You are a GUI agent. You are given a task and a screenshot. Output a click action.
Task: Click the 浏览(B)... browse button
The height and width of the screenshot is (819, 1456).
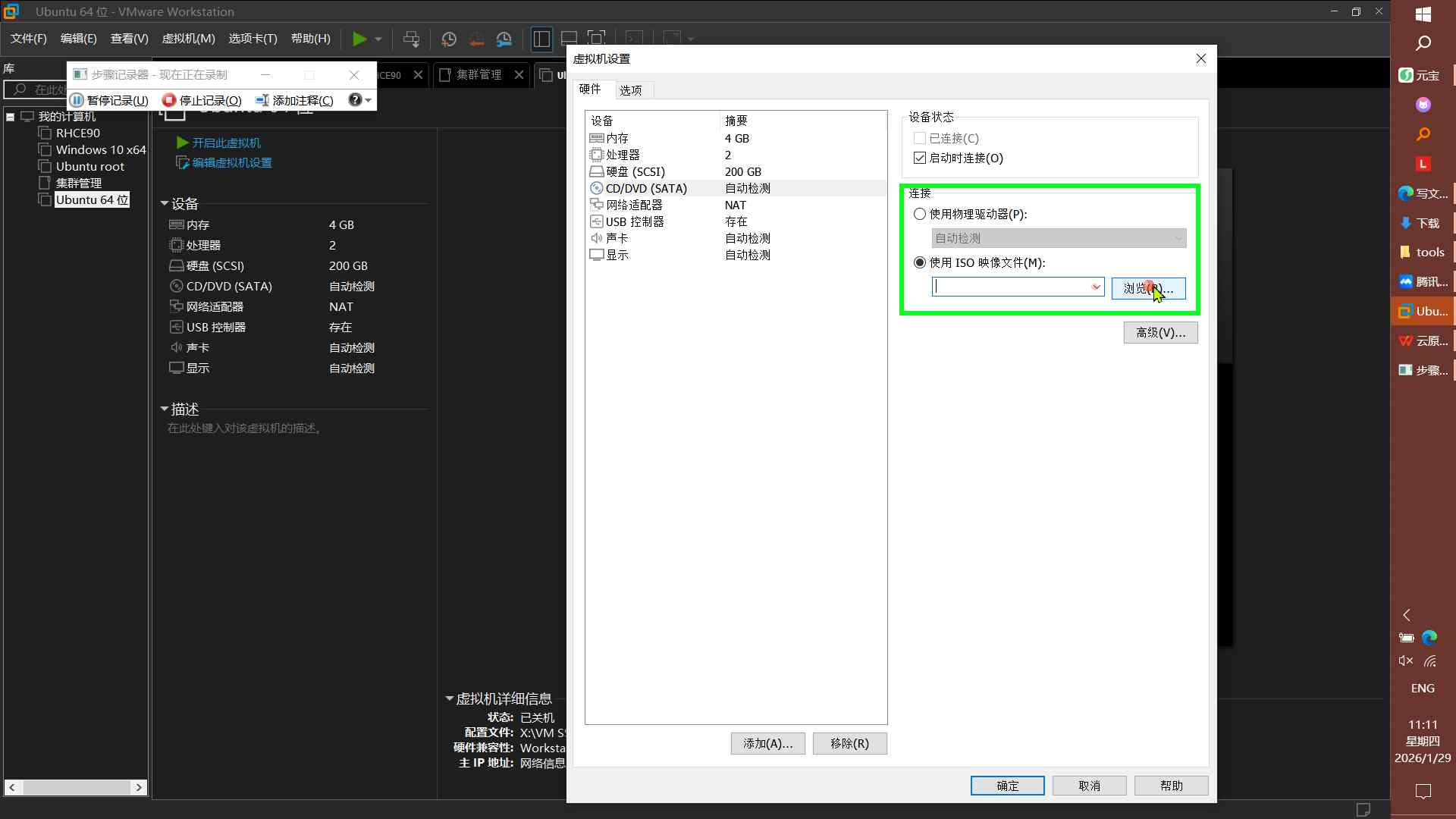[x=1148, y=288]
